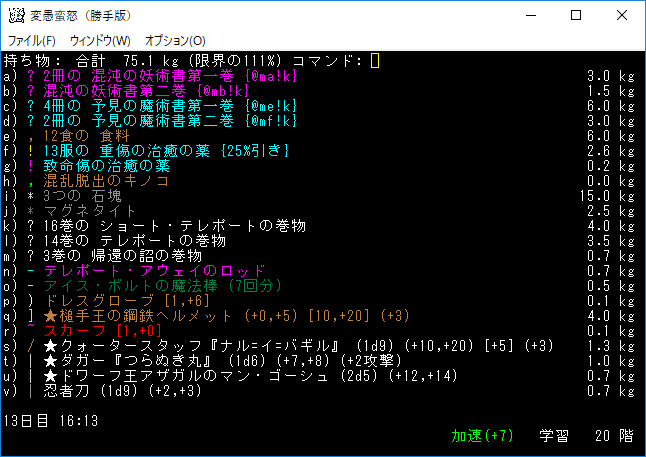Screen dimensions: 646x457
Task: Maximize the 変愚蛮怒 window
Action: 576,15
